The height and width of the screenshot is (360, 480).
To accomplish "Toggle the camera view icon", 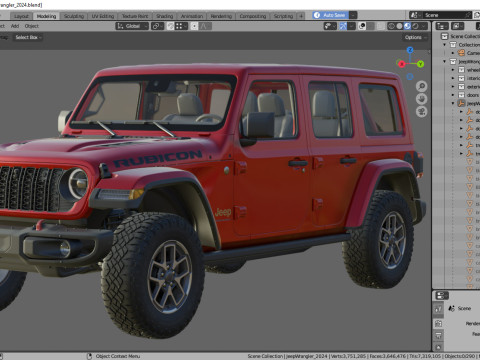I will pos(422,112).
